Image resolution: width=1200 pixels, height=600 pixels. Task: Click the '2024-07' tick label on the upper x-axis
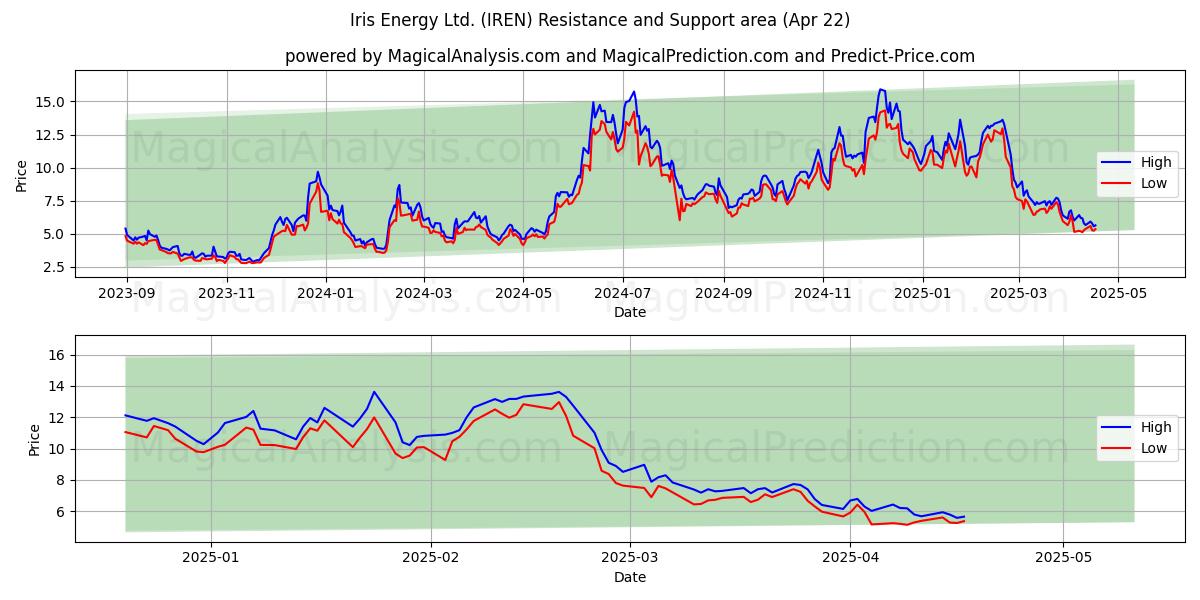[x=624, y=293]
